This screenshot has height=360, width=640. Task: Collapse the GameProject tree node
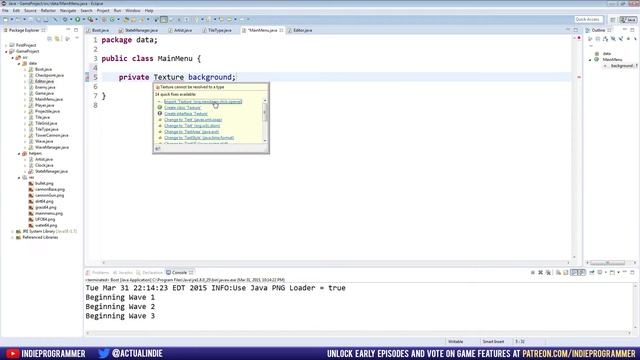click(x=7, y=51)
